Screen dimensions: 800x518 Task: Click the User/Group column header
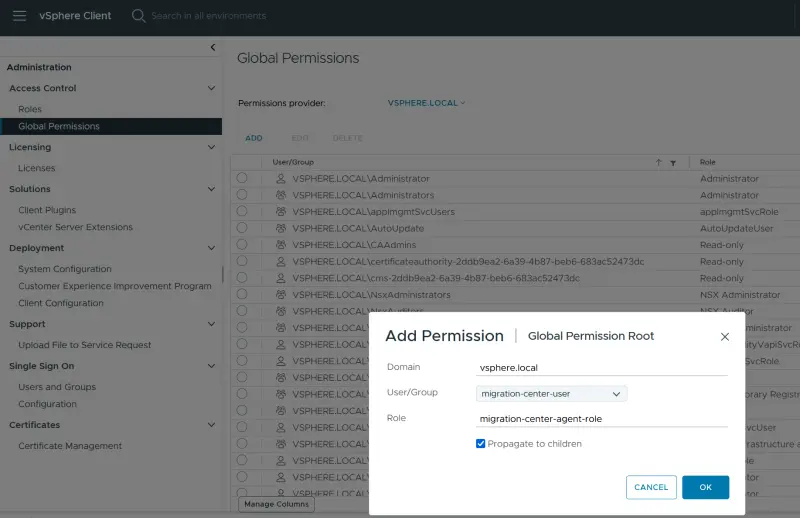click(x=293, y=162)
